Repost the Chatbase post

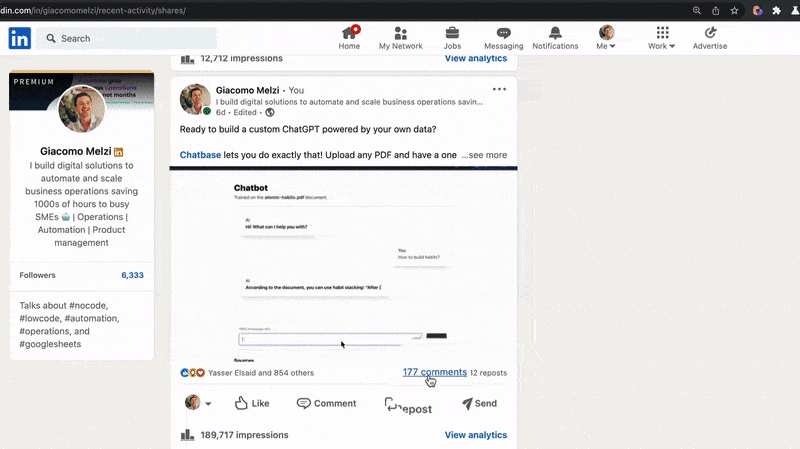408,406
